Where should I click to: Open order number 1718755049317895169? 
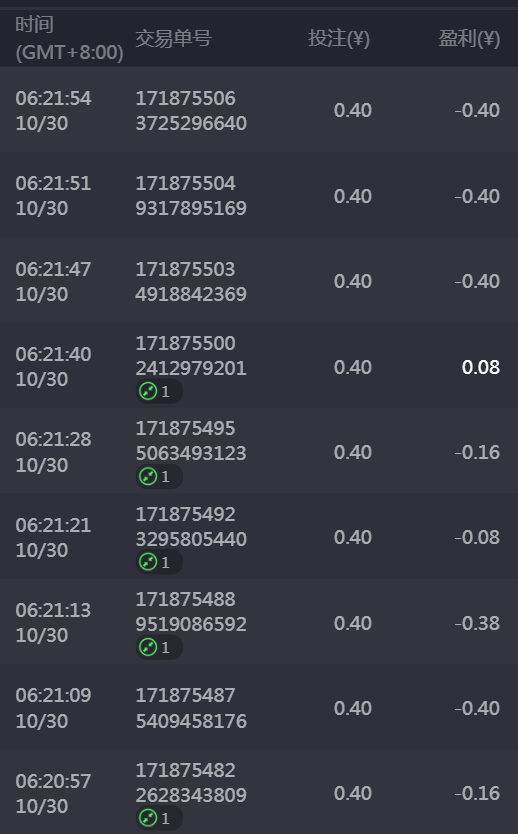191,196
